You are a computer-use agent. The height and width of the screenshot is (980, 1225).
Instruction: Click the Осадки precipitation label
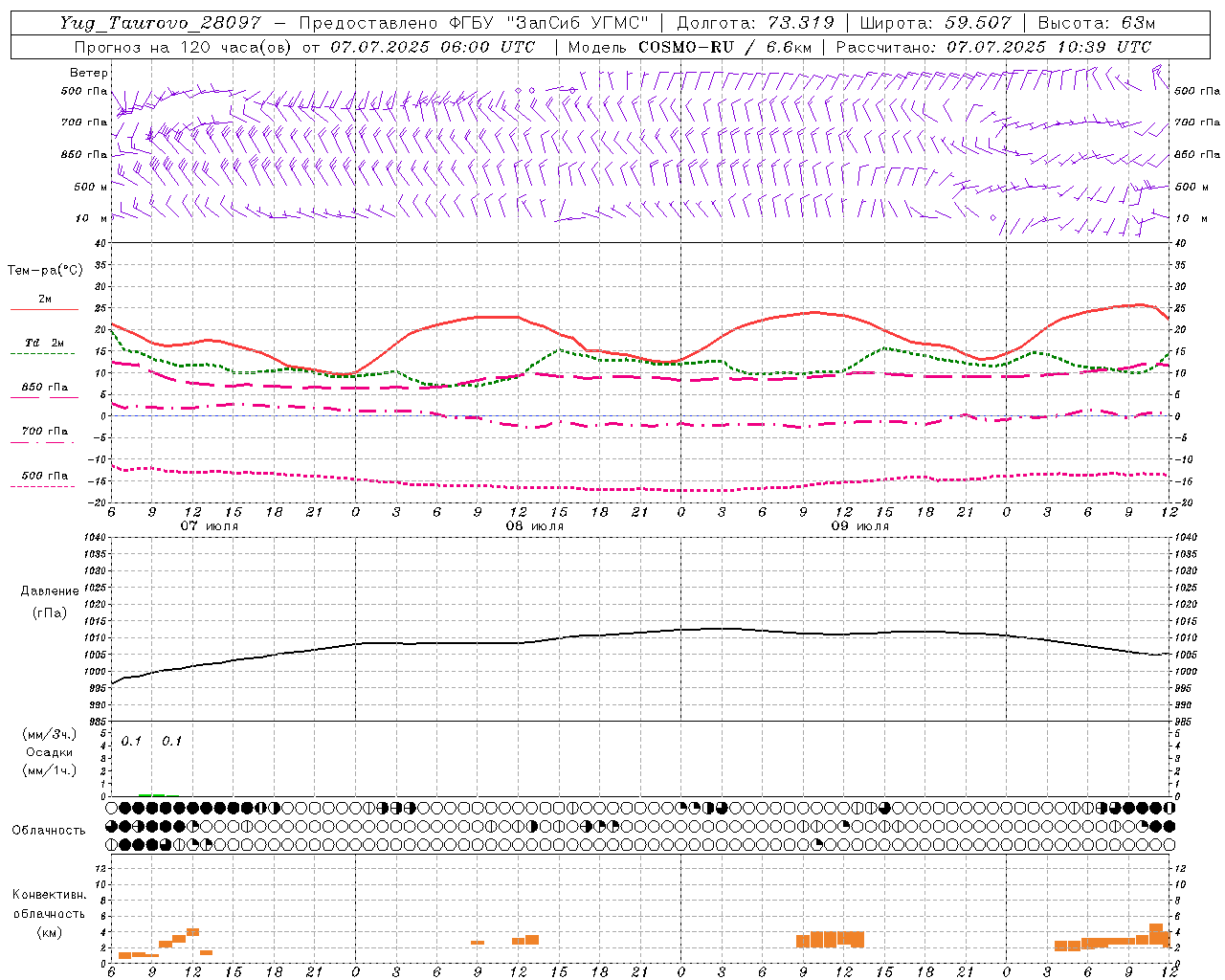pyautogui.click(x=49, y=752)
